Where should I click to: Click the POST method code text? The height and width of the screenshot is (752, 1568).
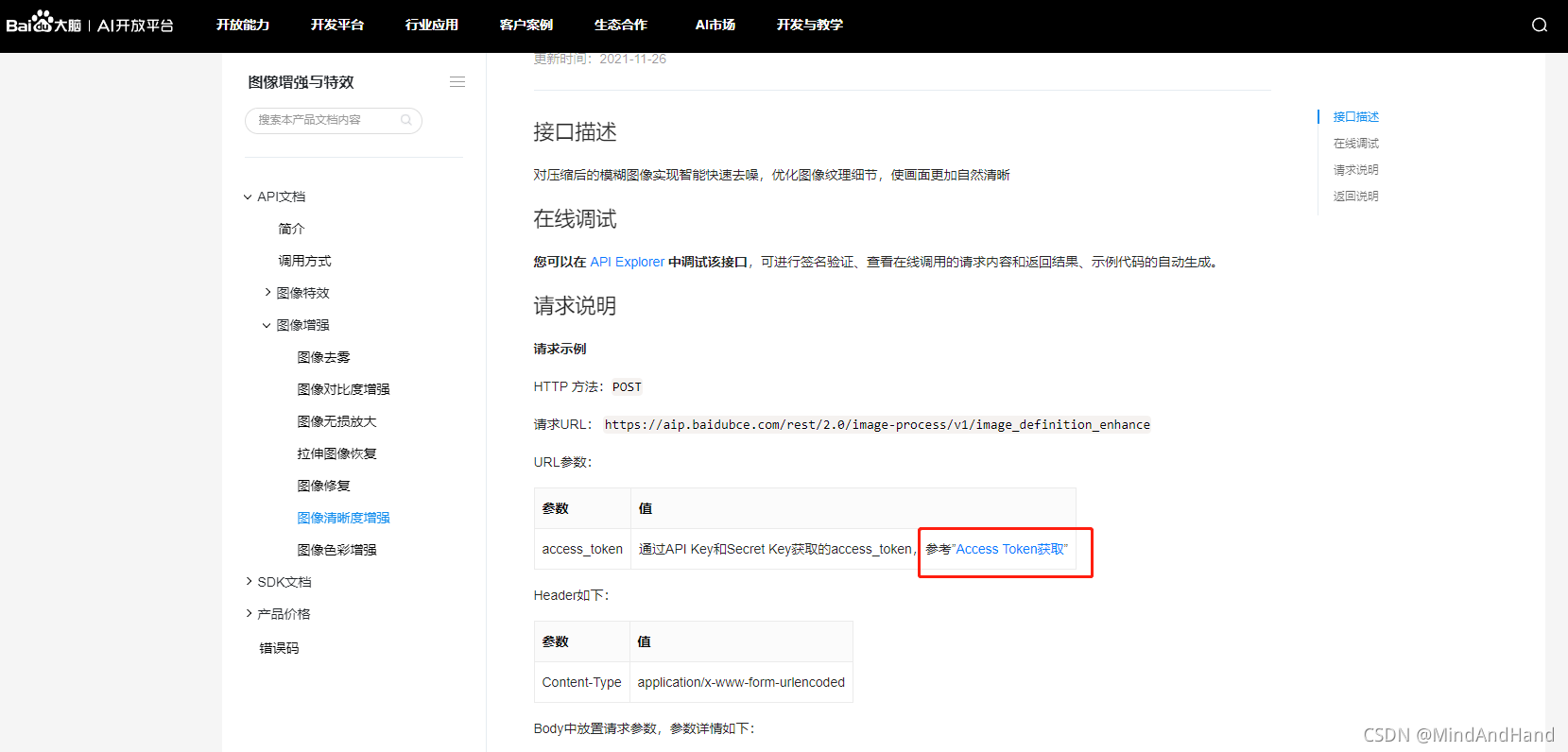(627, 387)
